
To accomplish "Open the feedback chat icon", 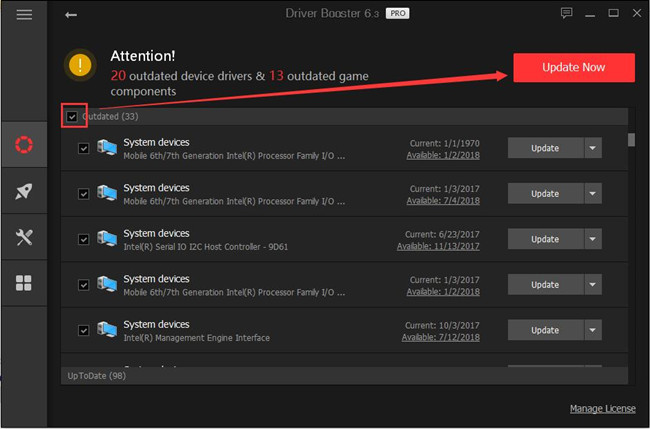I will click(568, 14).
